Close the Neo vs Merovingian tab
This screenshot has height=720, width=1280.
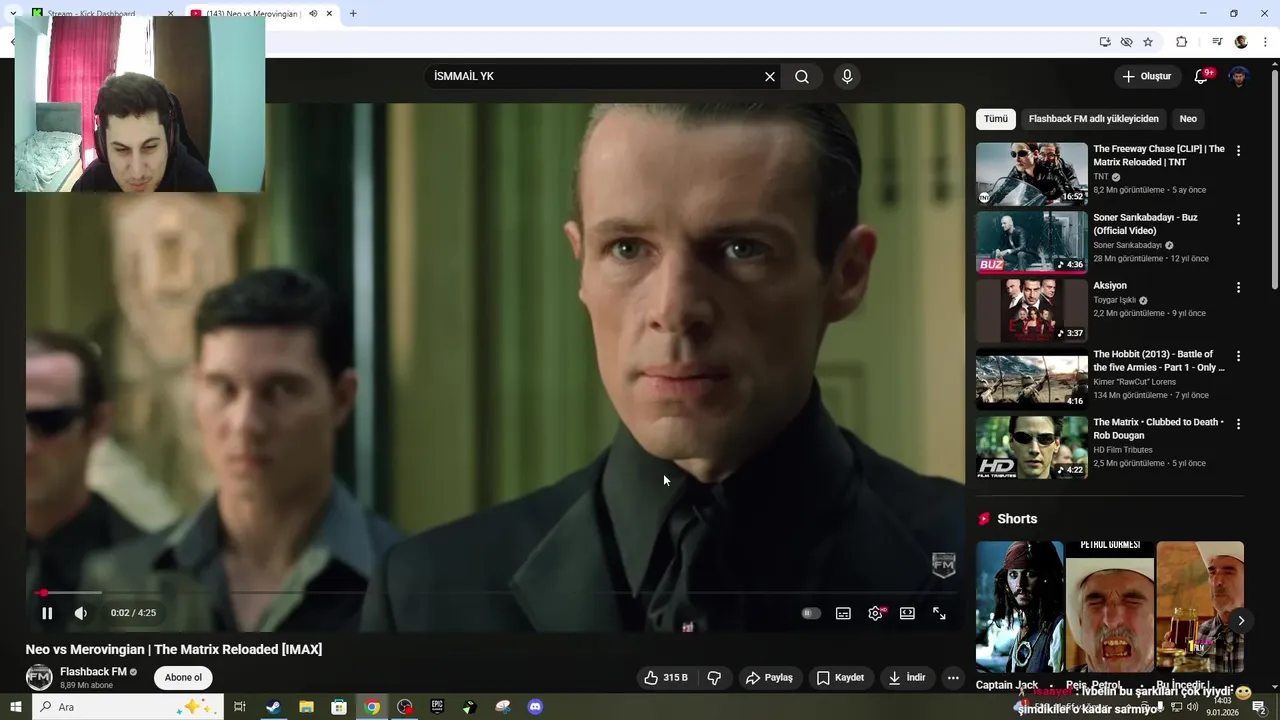pyautogui.click(x=329, y=14)
